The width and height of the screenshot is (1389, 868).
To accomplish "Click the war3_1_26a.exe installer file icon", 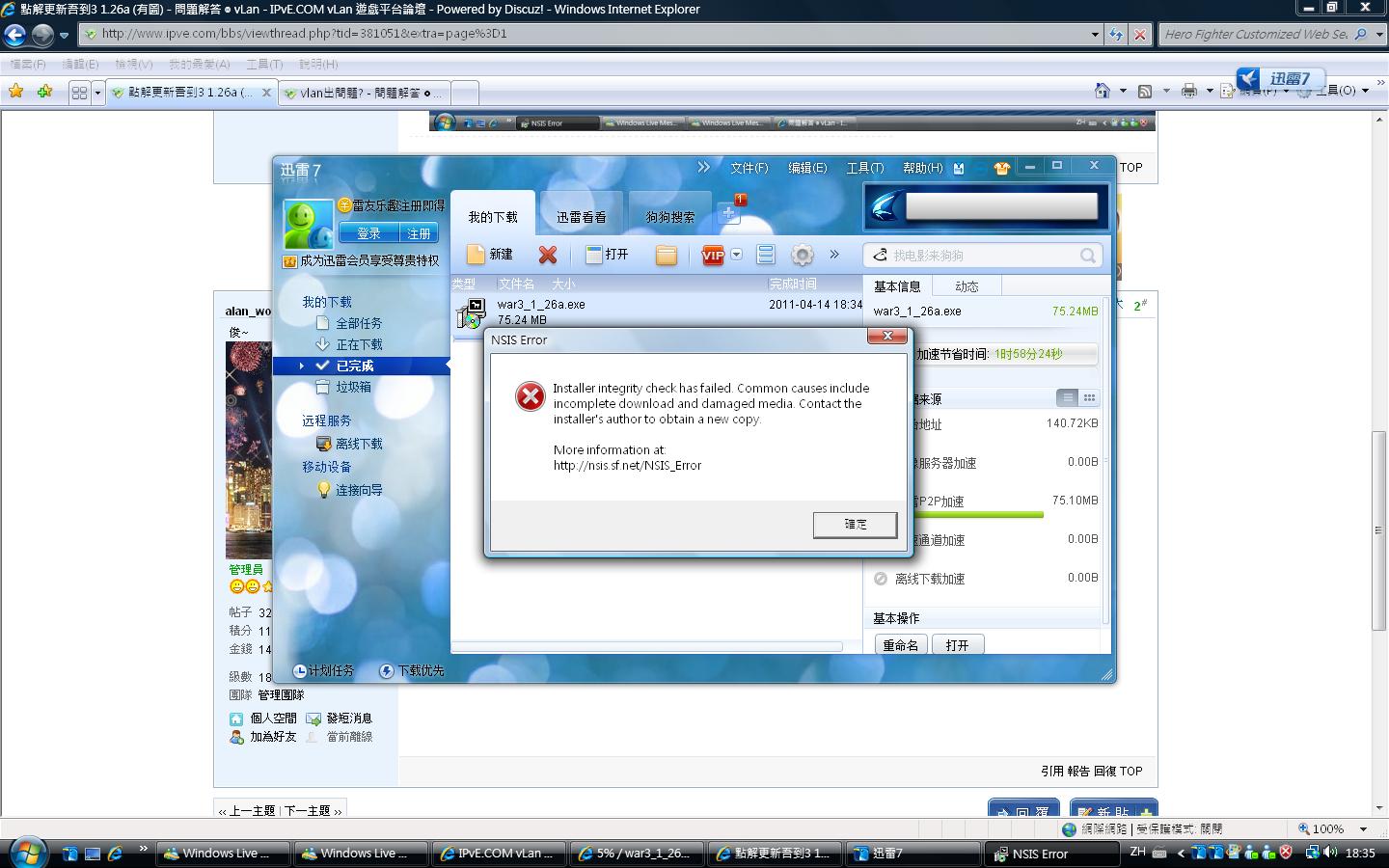I will pyautogui.click(x=473, y=312).
